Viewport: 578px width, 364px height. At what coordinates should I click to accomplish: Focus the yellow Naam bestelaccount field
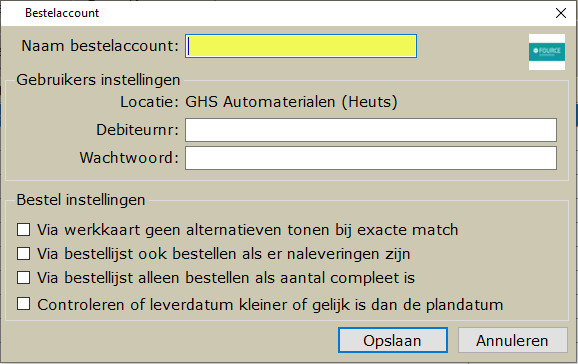point(301,46)
